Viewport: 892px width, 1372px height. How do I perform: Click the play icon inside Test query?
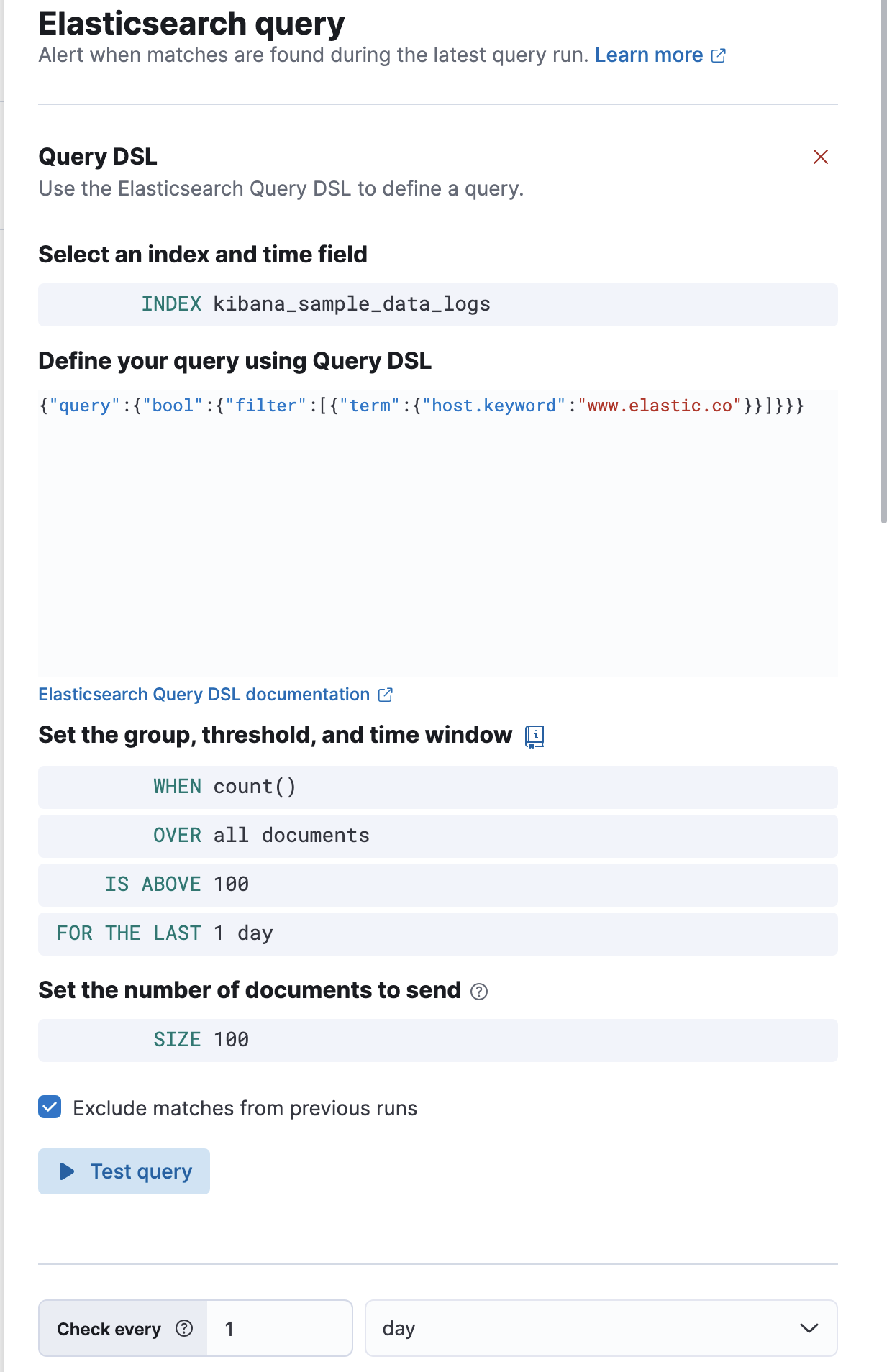coord(67,1171)
